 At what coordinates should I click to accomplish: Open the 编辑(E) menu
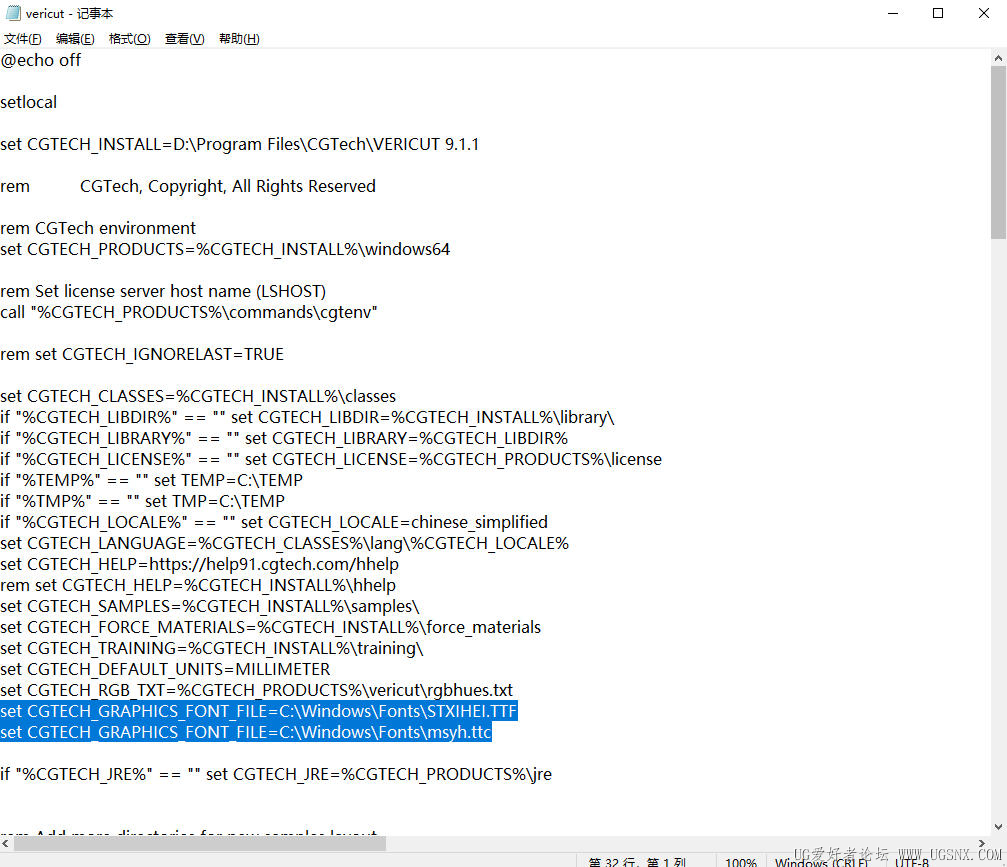click(75, 39)
